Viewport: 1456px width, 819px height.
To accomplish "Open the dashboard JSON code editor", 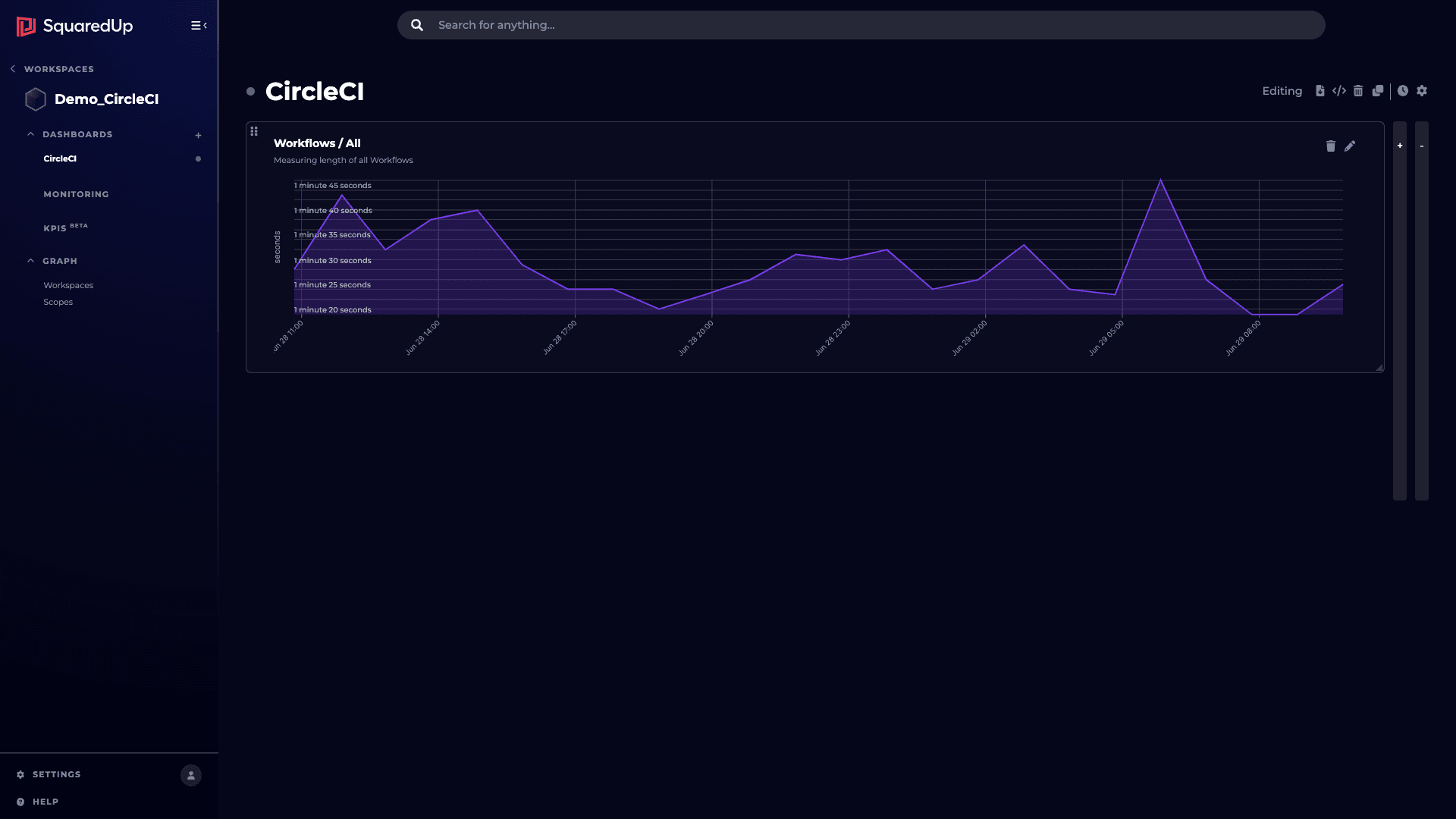I will [1339, 91].
